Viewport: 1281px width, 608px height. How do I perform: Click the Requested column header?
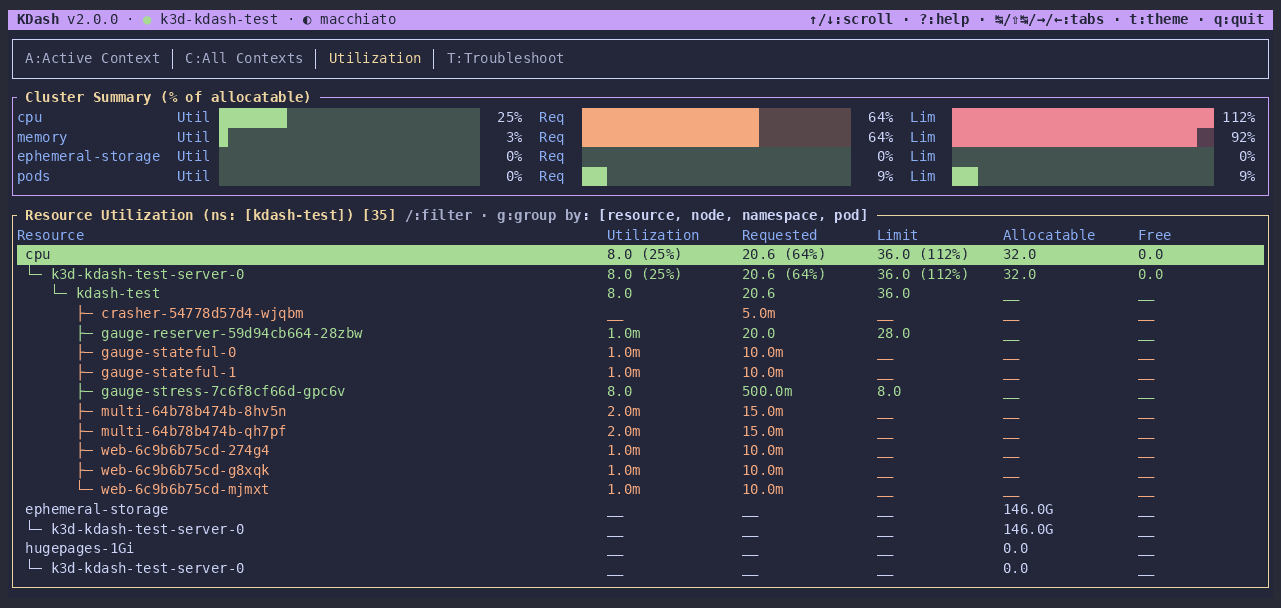[x=780, y=235]
